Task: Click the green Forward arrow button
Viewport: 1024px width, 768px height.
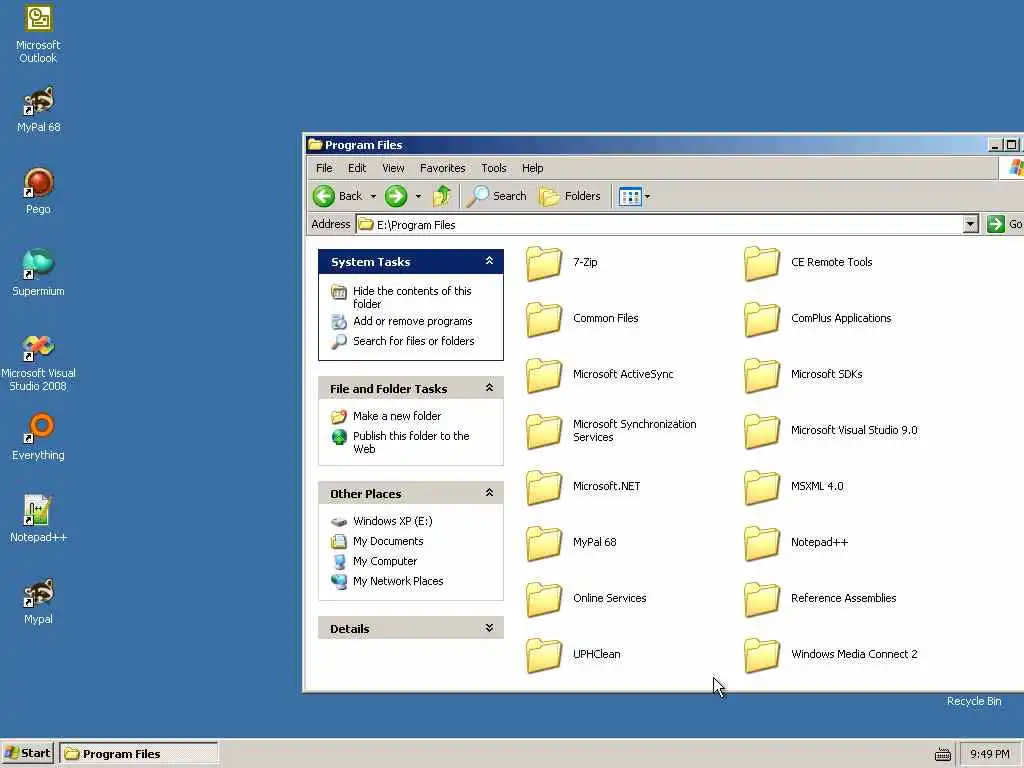Action: click(x=396, y=196)
